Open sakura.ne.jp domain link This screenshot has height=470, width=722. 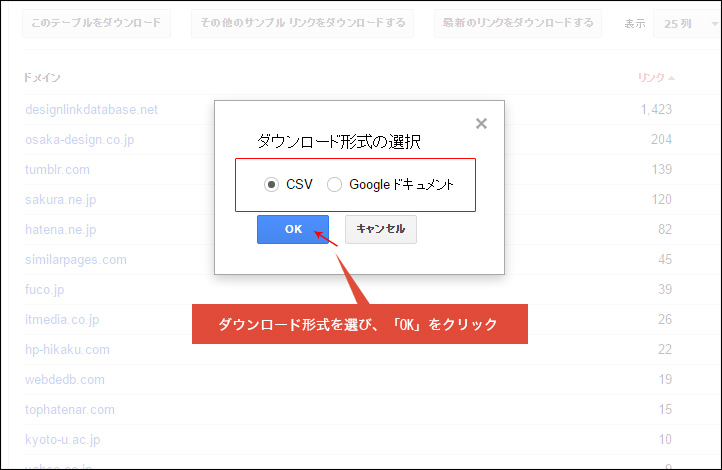[60, 200]
